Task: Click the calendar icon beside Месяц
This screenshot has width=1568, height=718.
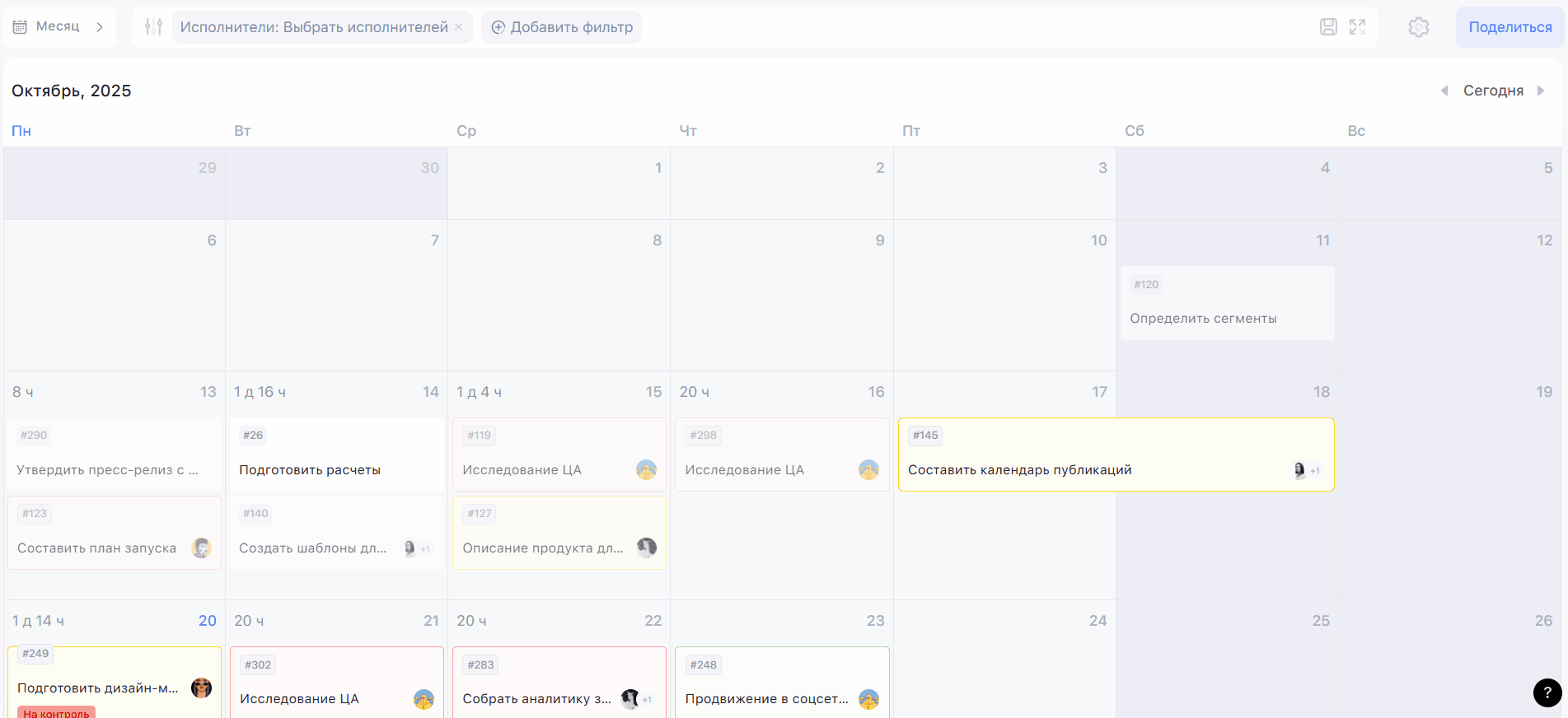Action: coord(21,27)
